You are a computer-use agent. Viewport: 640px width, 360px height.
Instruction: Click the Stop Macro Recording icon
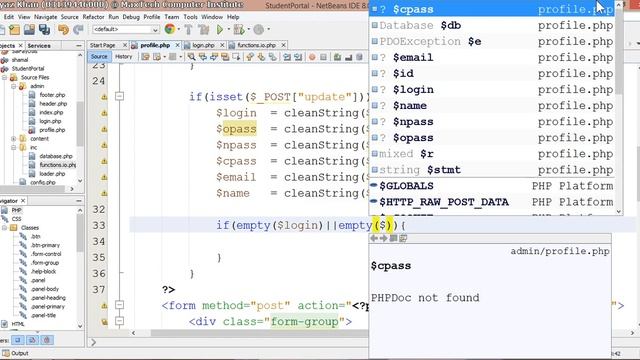pos(323,57)
